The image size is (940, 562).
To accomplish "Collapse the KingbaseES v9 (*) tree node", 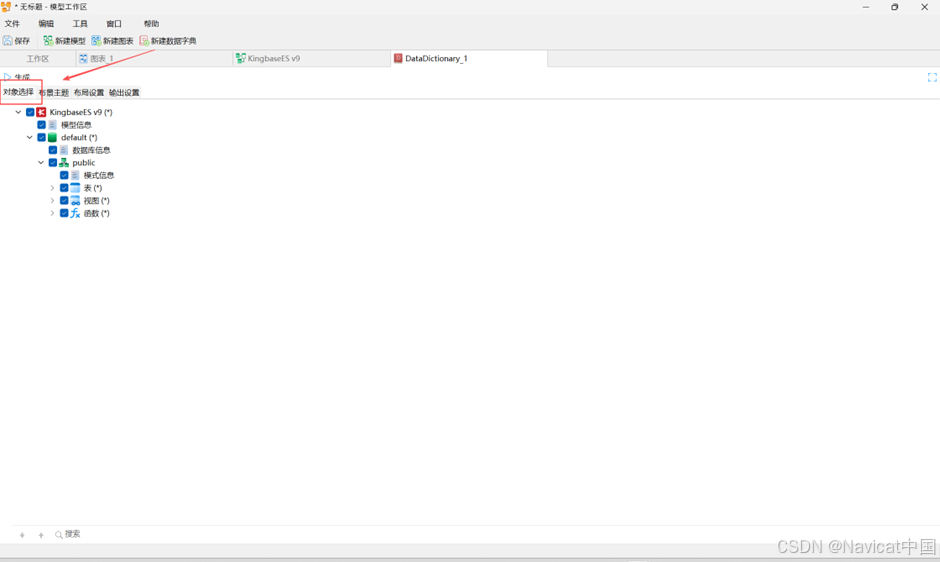I will (x=18, y=112).
